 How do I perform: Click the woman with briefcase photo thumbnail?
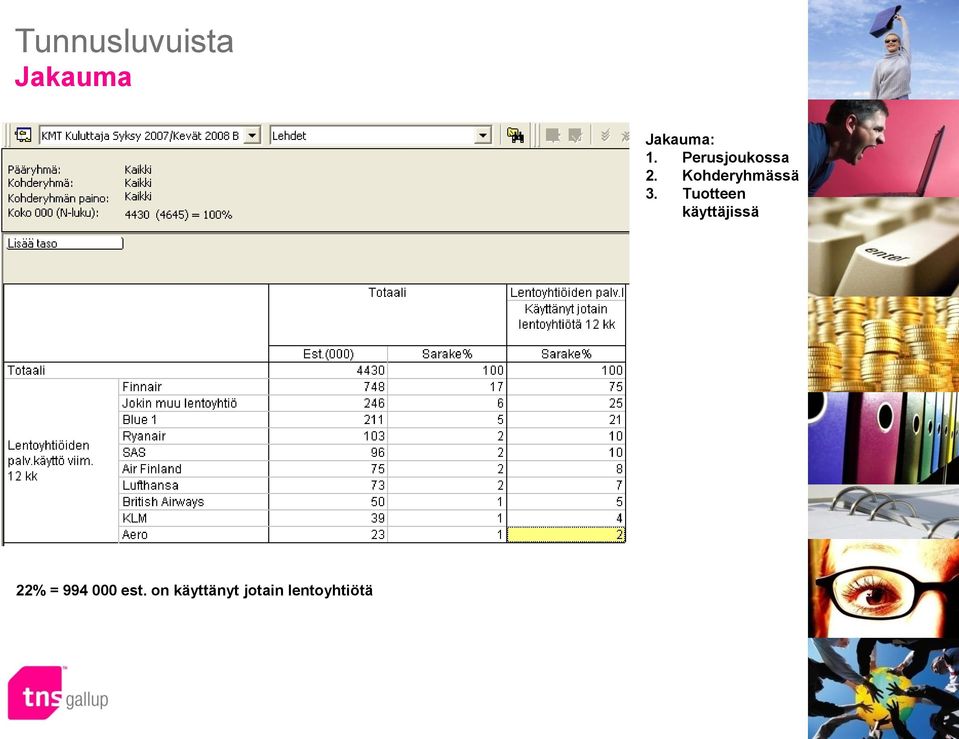point(883,49)
